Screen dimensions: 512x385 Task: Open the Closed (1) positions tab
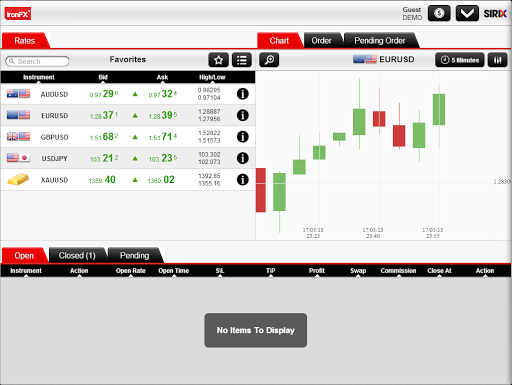(x=77, y=256)
